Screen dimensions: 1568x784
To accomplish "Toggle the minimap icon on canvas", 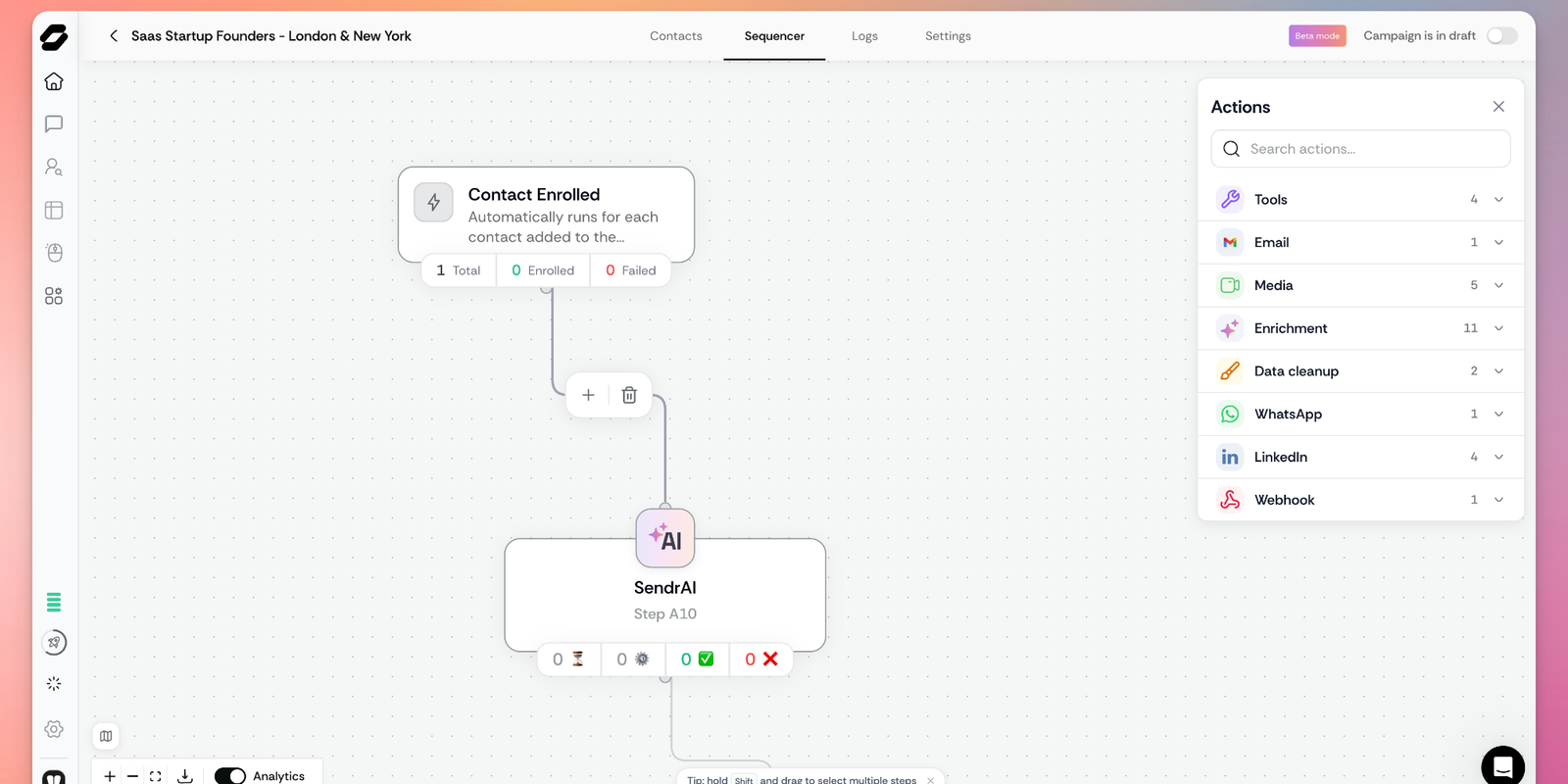I will point(106,736).
